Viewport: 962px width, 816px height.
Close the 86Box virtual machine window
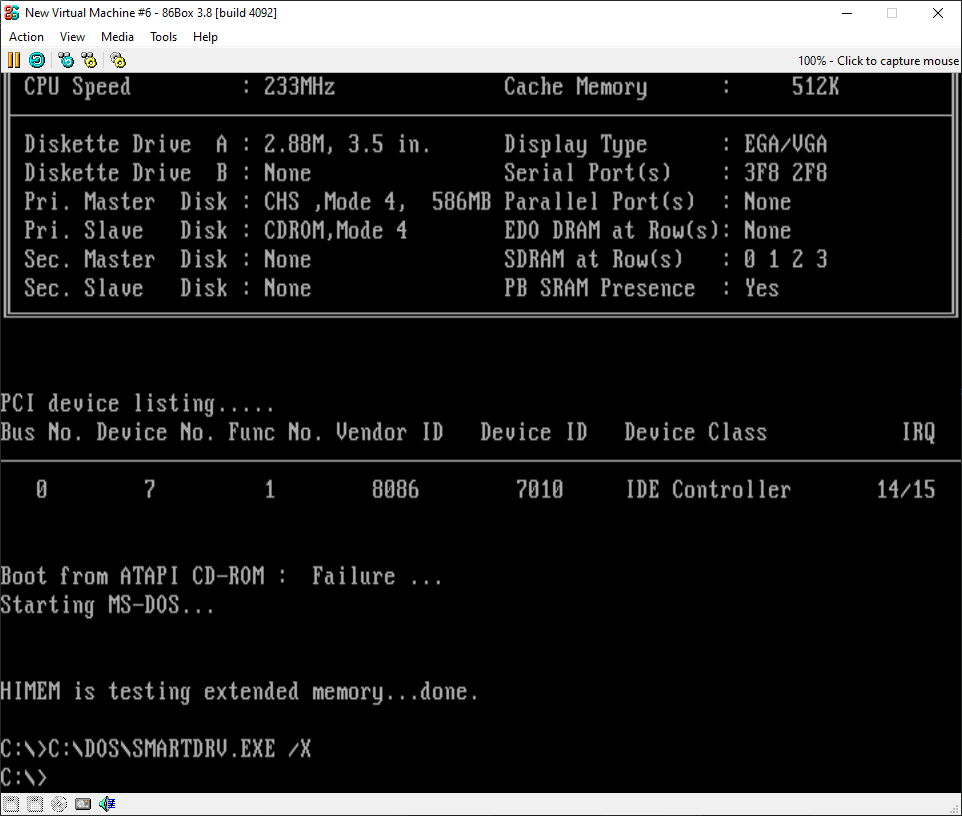pyautogui.click(x=938, y=13)
